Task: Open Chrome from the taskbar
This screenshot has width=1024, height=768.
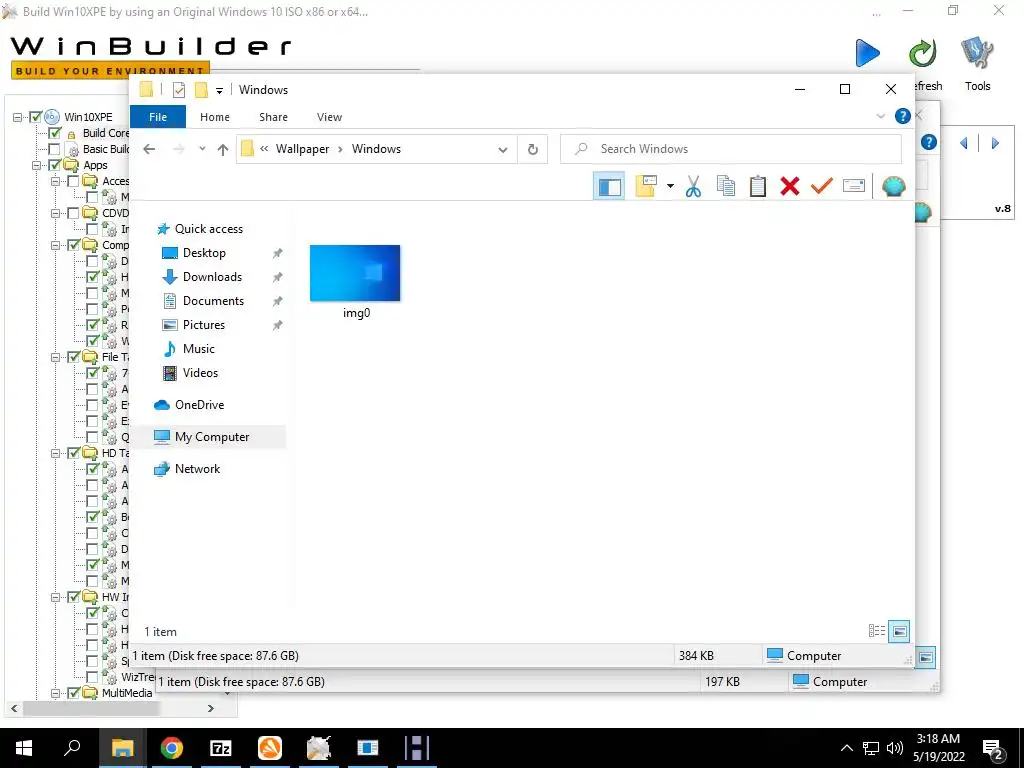Action: point(172,748)
